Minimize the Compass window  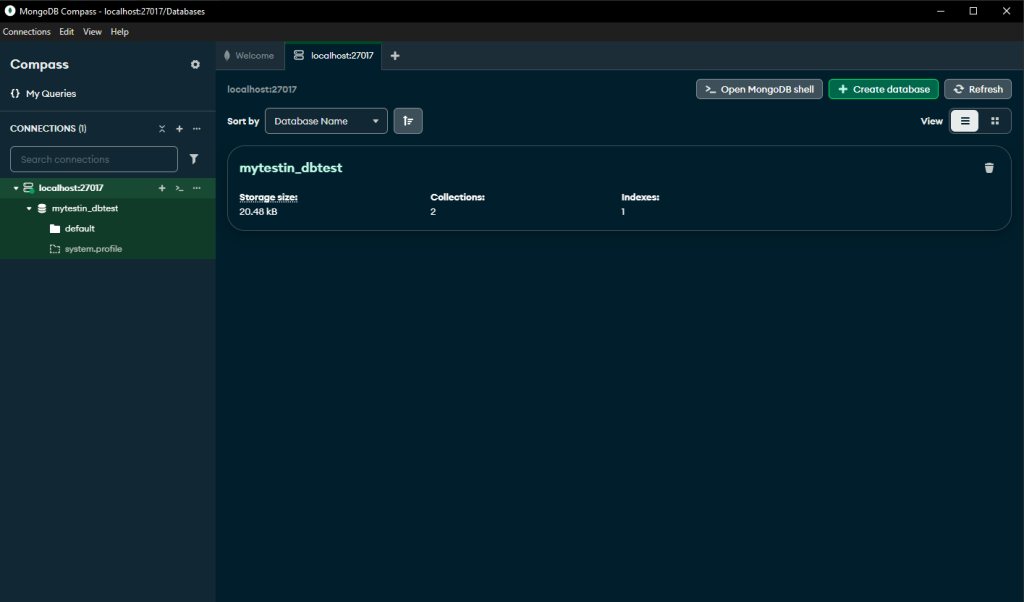click(940, 11)
